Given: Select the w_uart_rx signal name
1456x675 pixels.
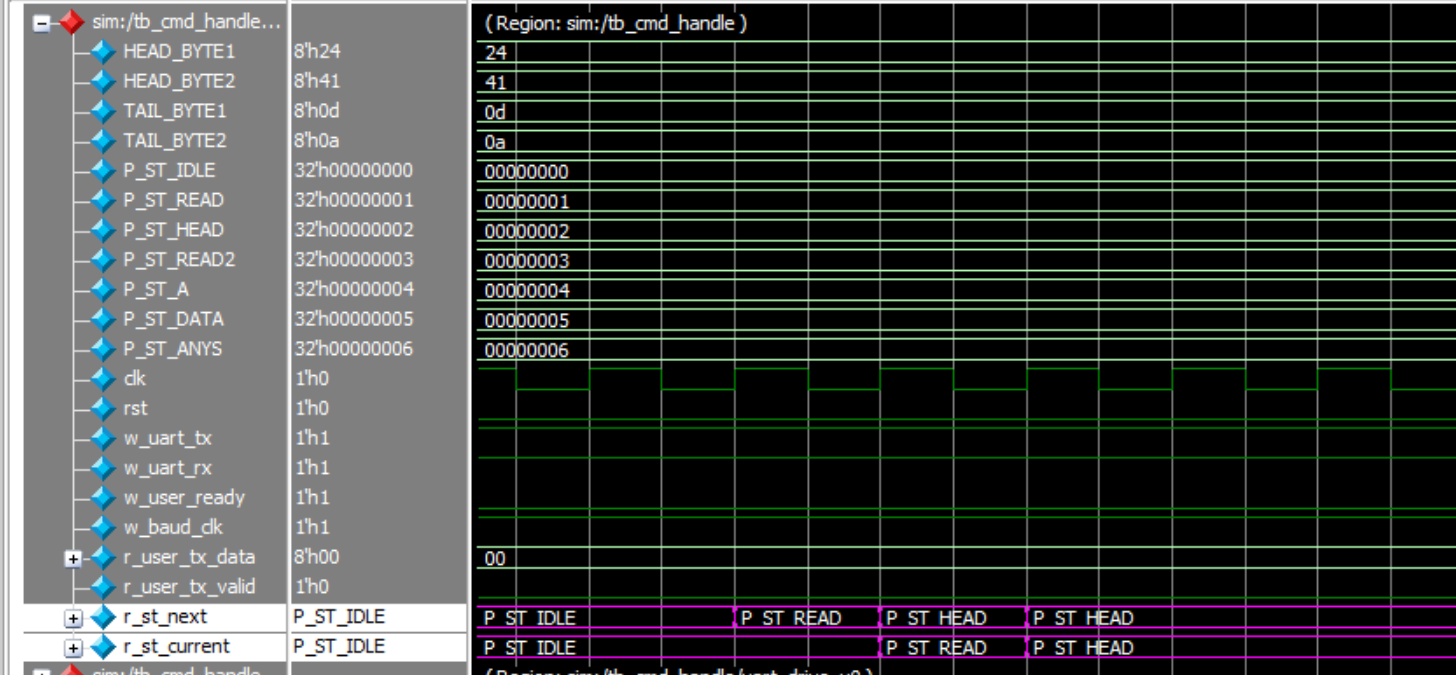Looking at the screenshot, I should [x=168, y=467].
